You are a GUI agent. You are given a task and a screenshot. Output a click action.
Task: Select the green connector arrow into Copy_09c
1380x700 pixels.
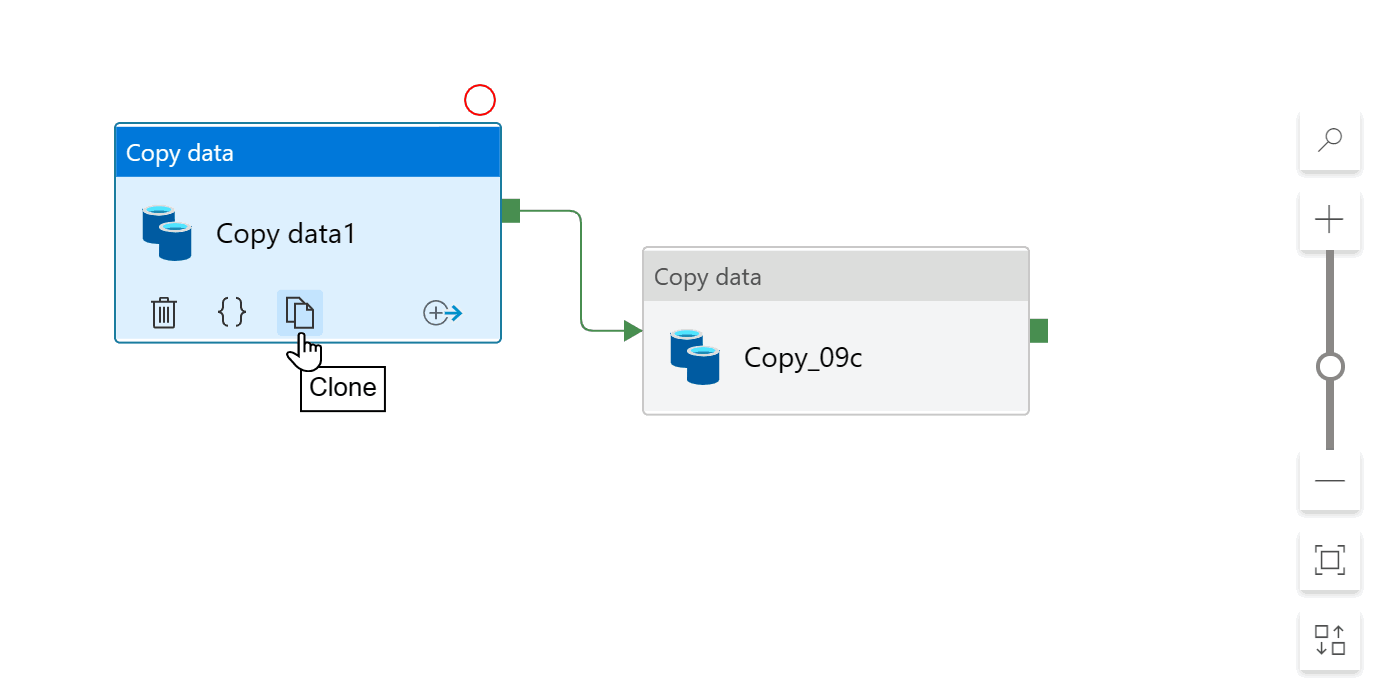pos(632,331)
